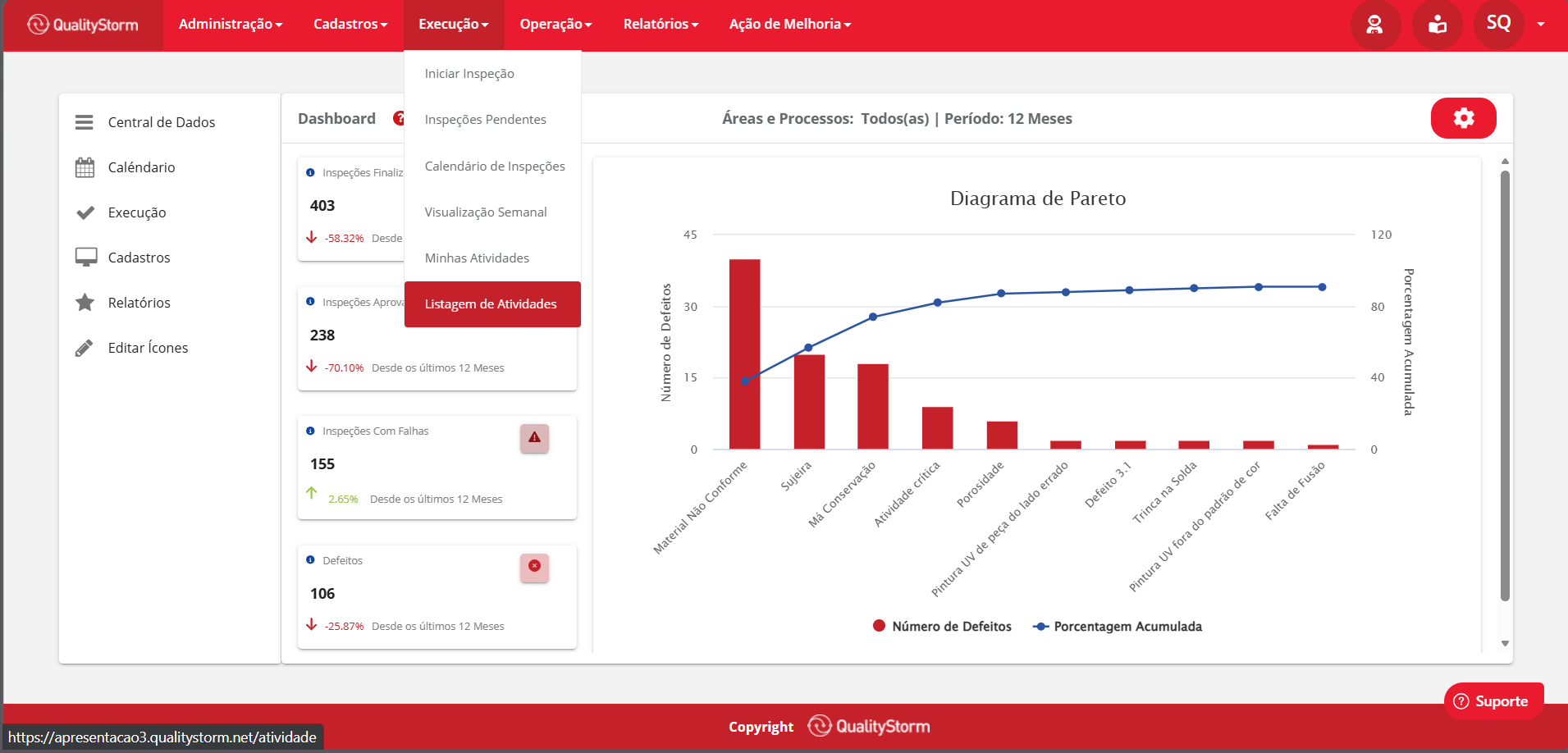
Task: Toggle Número de Defeitos legend series
Action: pos(942,627)
